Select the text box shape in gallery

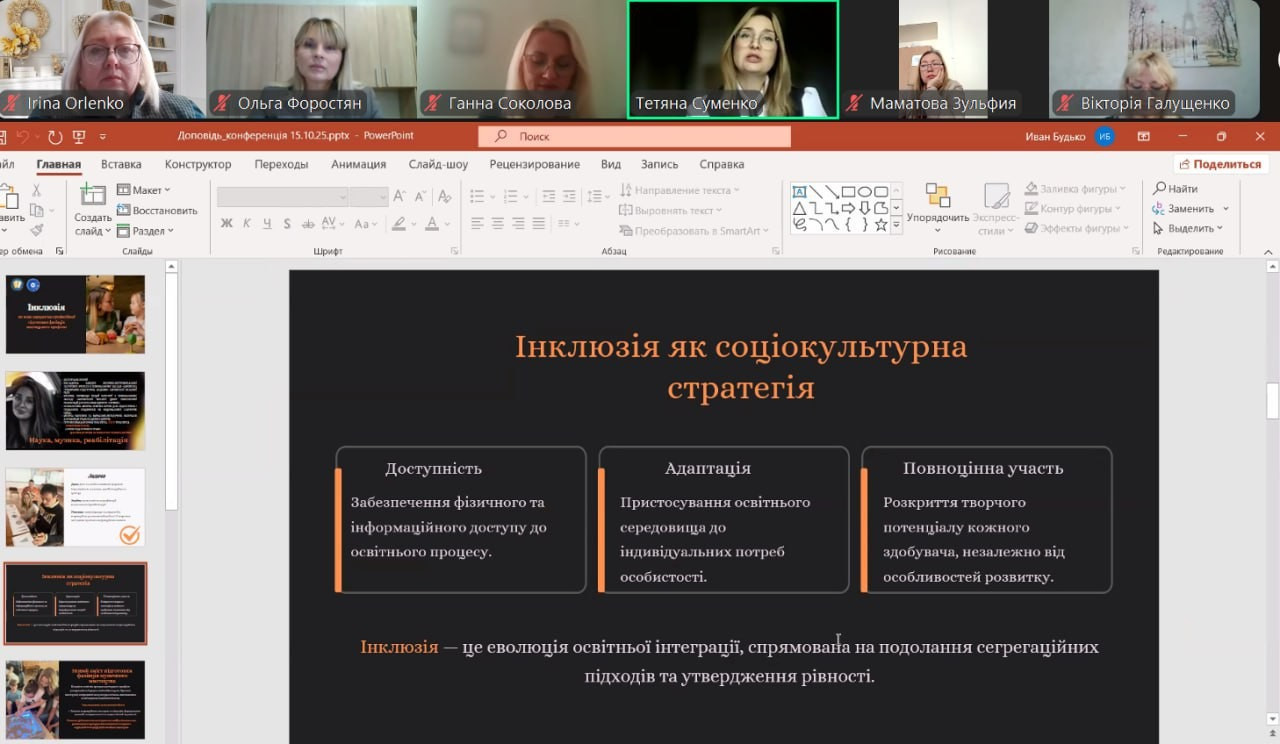point(800,192)
